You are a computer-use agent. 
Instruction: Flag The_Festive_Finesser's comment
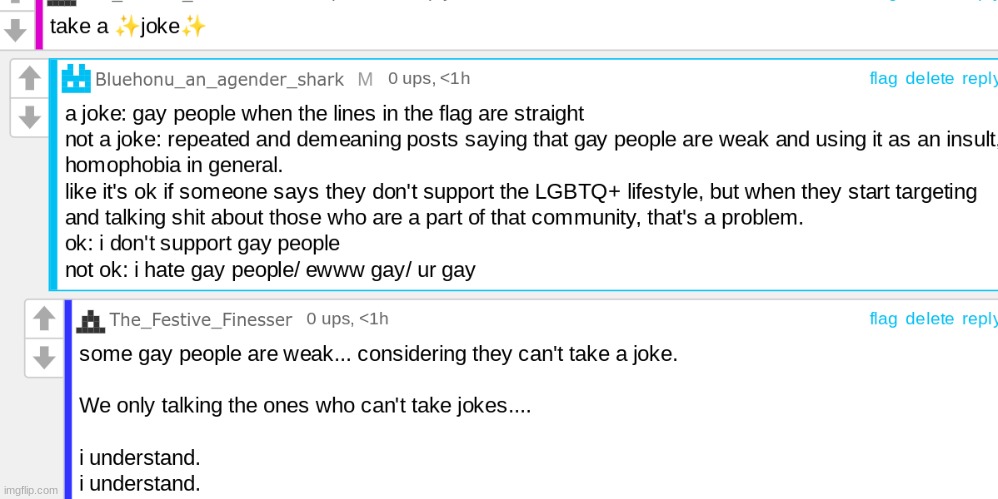coord(883,319)
